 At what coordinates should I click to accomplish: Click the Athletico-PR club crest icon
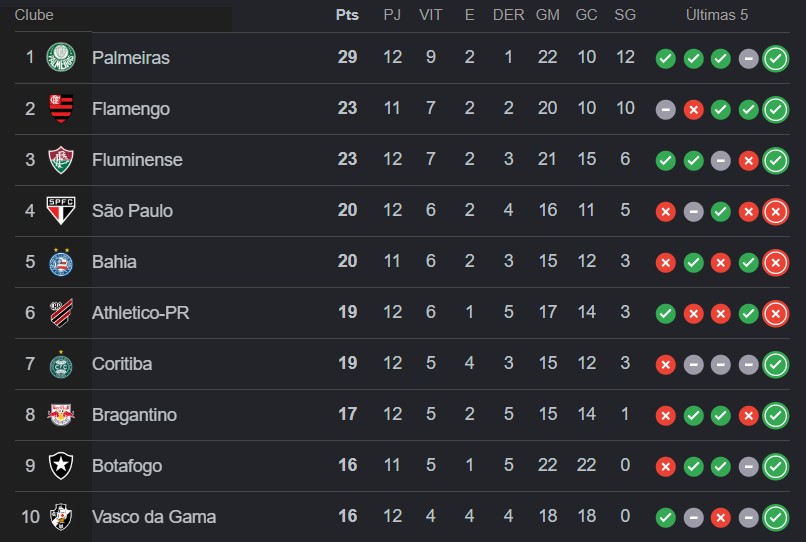pos(61,313)
